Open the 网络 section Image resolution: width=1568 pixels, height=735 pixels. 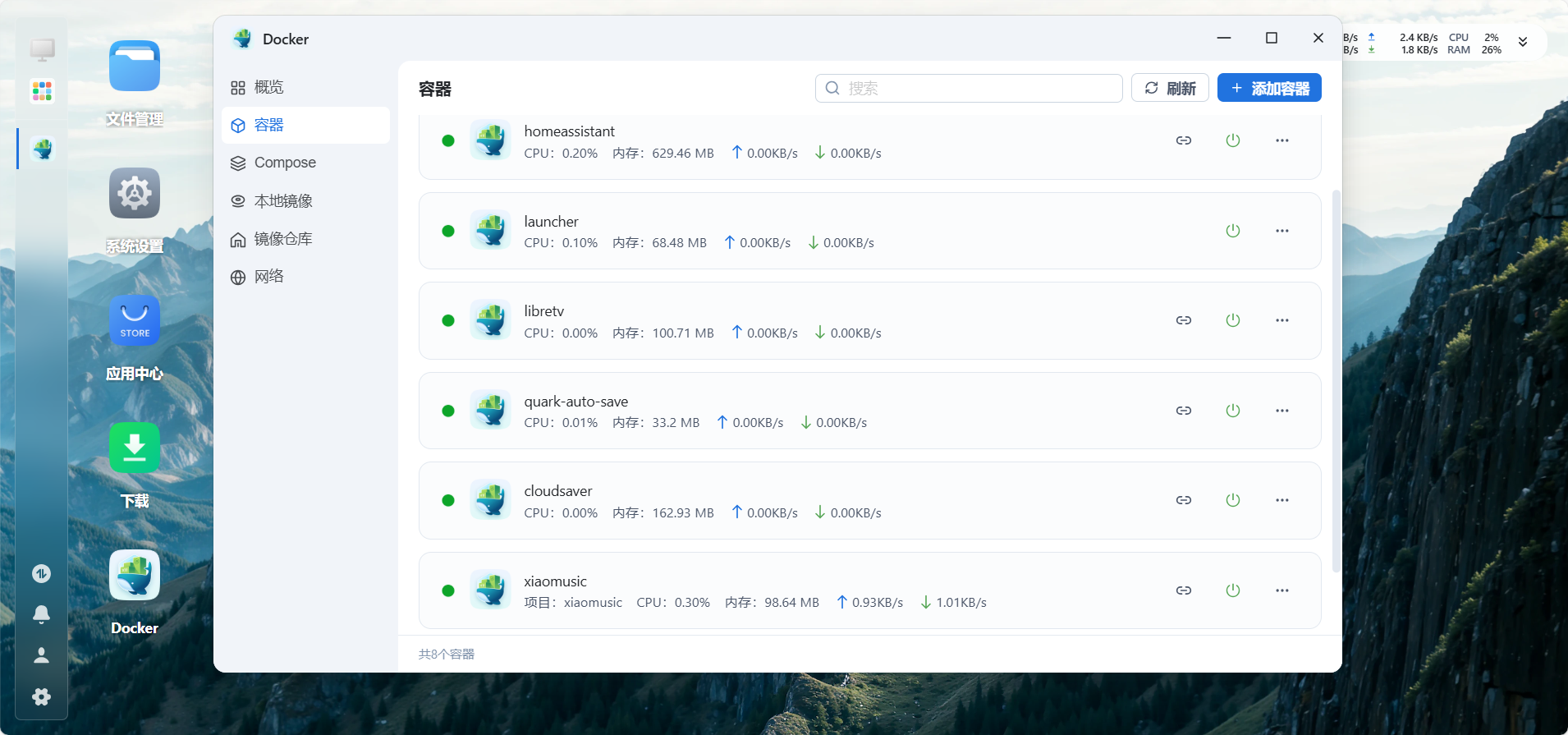305,277
